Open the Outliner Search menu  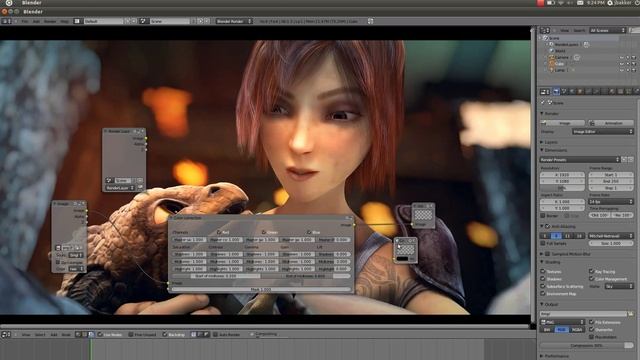[x=579, y=30]
